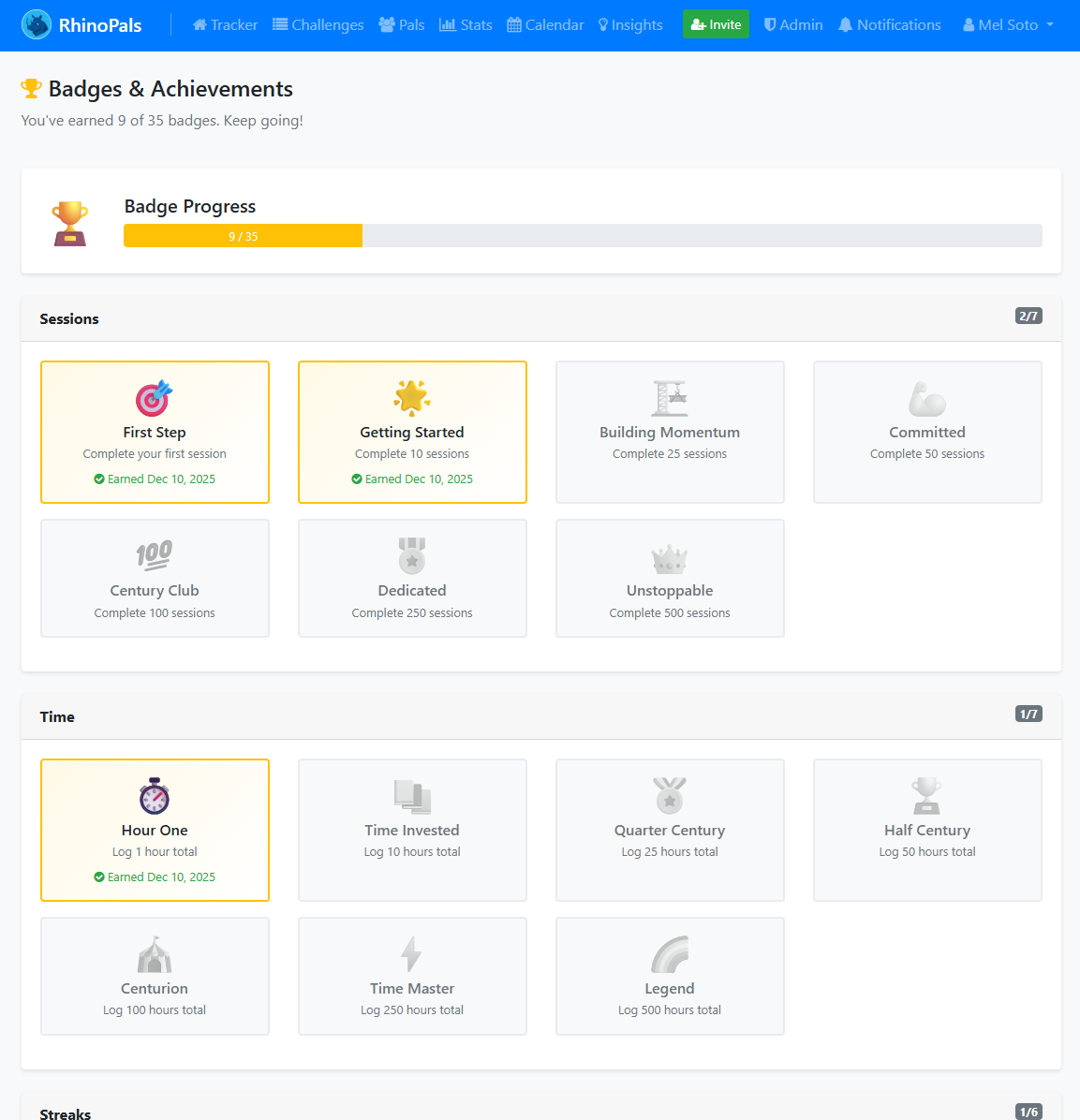Open the Stats navigation link
Viewport: 1080px width, 1120px height.
(466, 25)
